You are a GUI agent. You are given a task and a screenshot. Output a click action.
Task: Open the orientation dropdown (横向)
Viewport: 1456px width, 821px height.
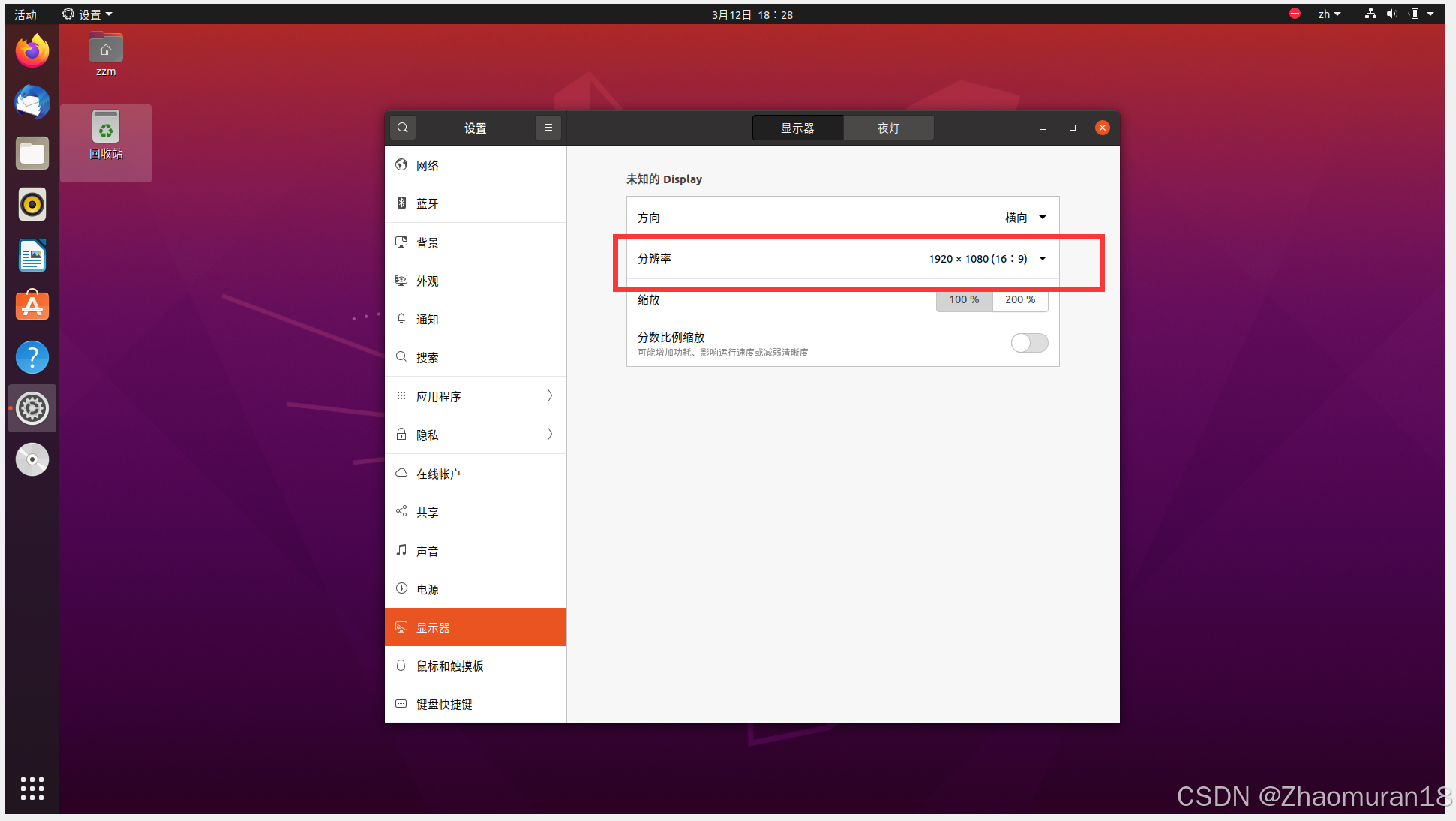(x=1025, y=218)
